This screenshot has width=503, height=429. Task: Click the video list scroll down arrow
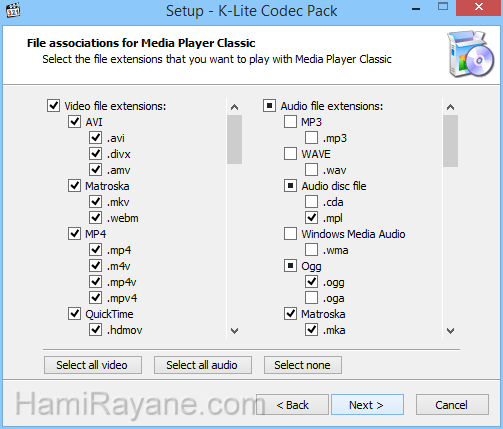point(234,331)
